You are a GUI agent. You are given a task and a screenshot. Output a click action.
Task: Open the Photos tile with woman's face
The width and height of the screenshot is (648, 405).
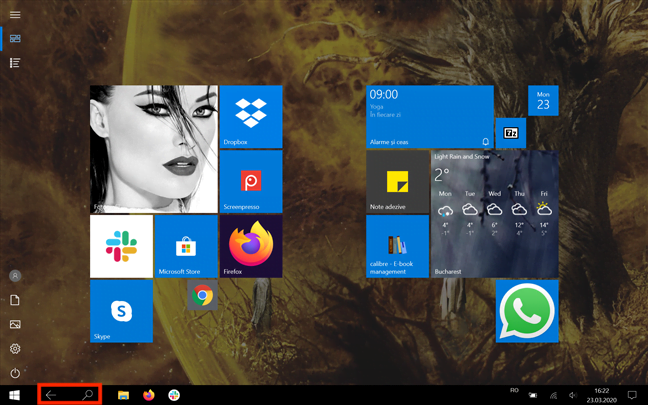154,149
